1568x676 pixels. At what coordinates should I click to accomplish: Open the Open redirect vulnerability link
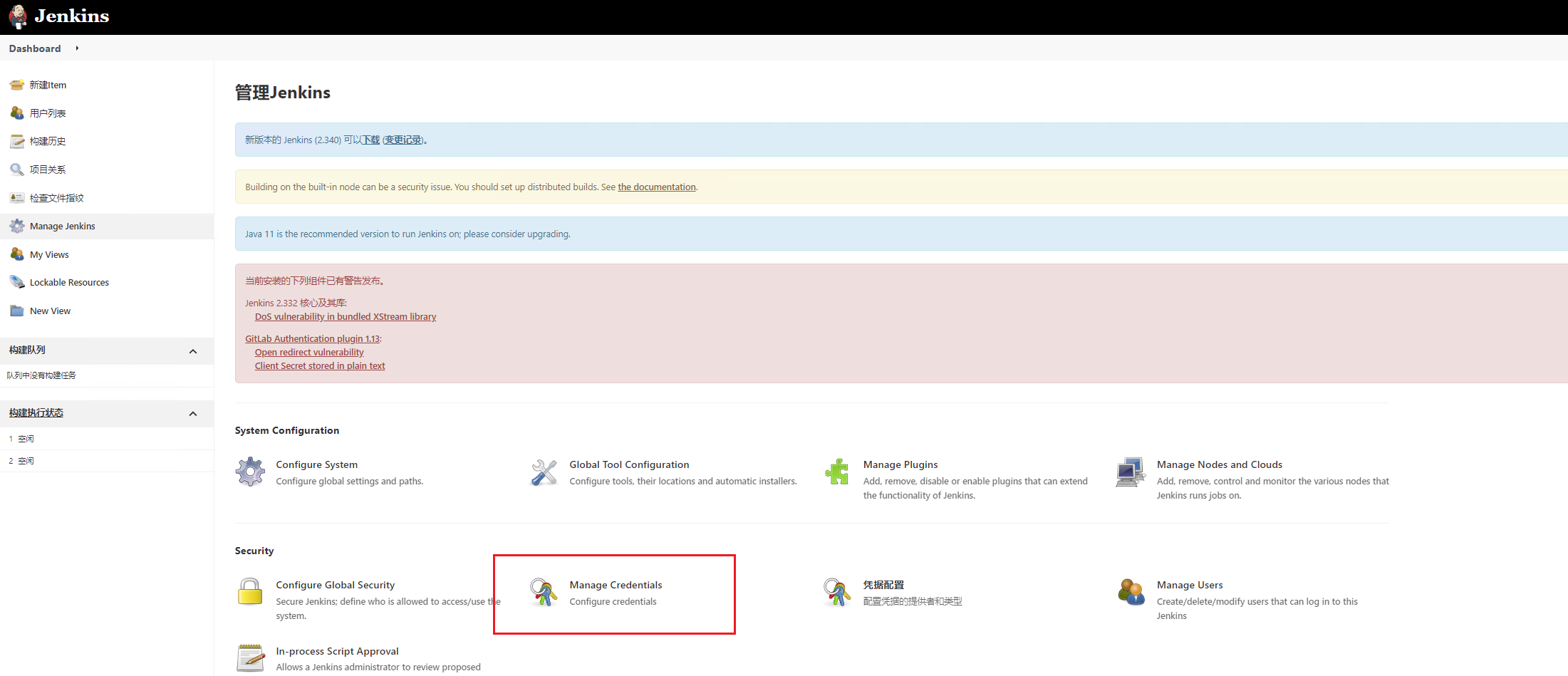pos(309,352)
